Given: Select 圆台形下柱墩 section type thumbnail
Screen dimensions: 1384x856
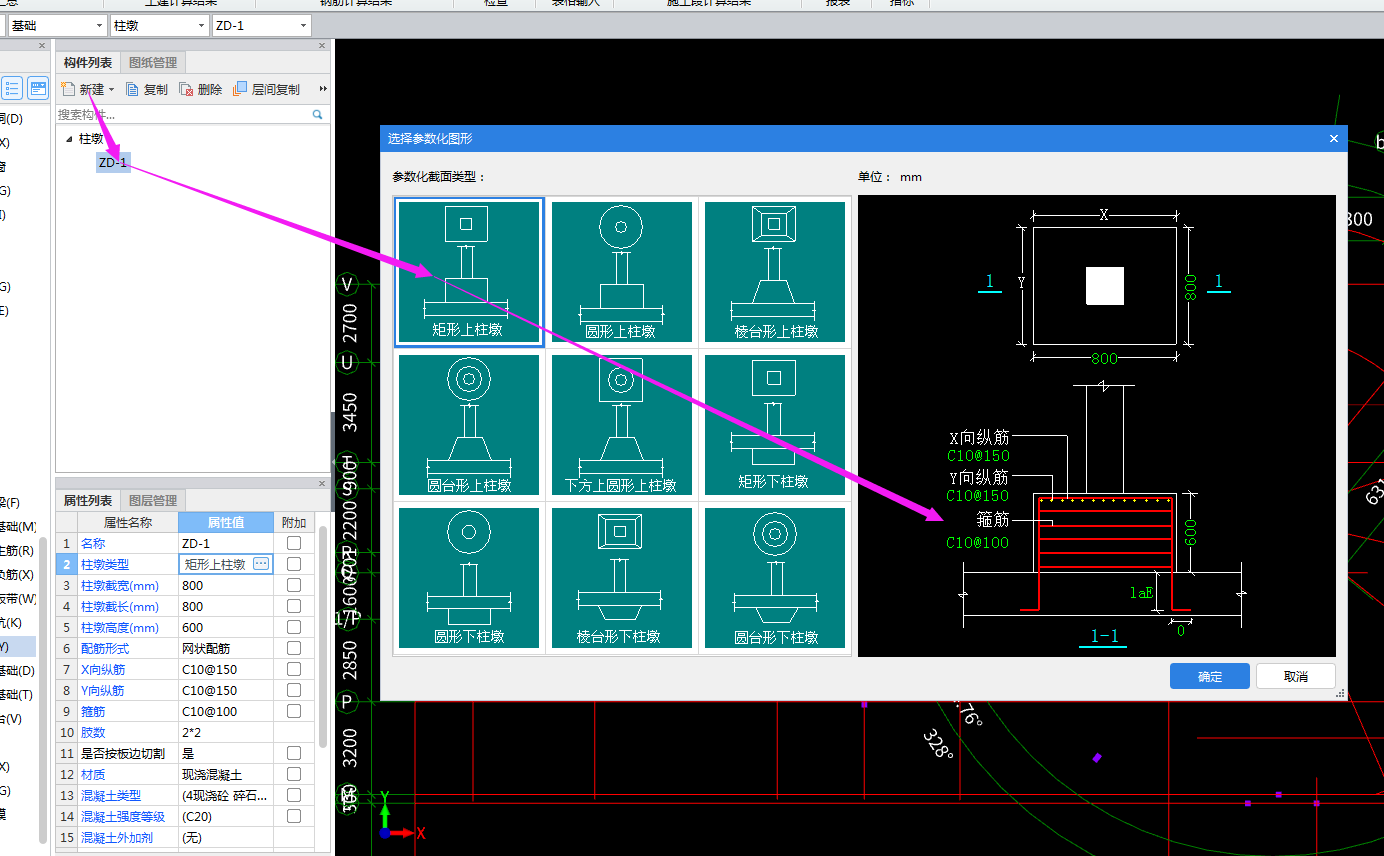Looking at the screenshot, I should point(775,578).
